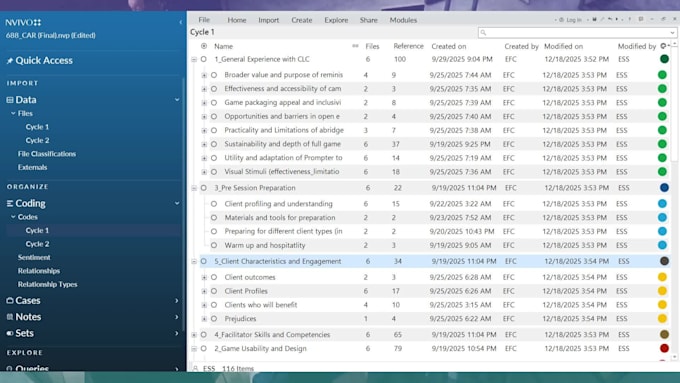The image size is (680, 383).
Task: Open the File menu
Action: (x=204, y=20)
